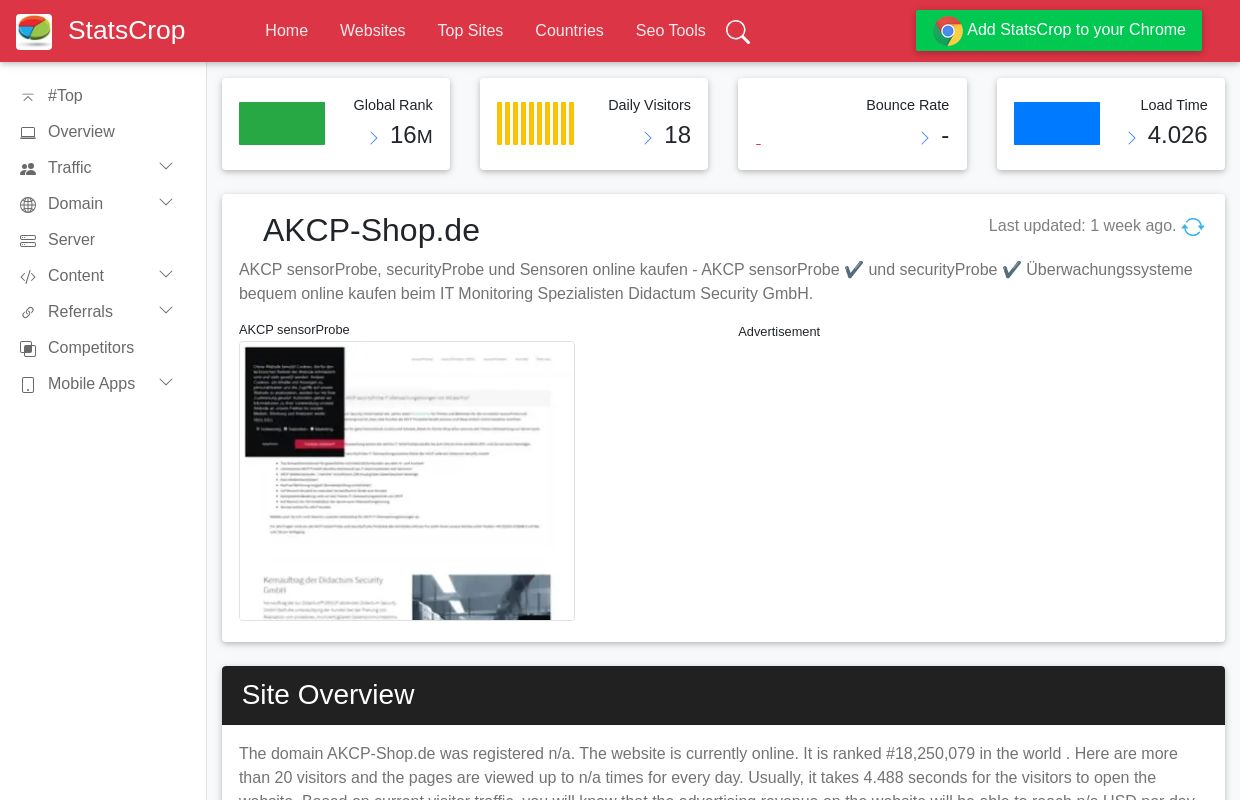The width and height of the screenshot is (1240, 800).
Task: Expand the Mobile Apps sidebar chevron
Action: tap(166, 382)
